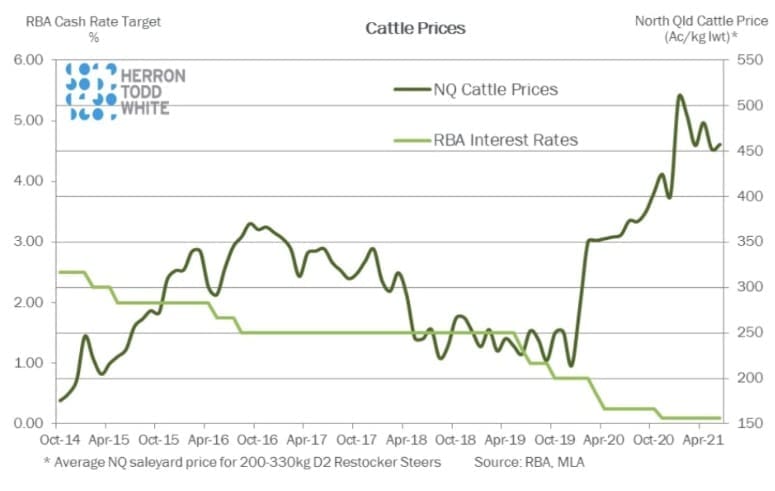The height and width of the screenshot is (491, 775).
Task: Select the RBA Interest Rates legend label
Action: 506,140
